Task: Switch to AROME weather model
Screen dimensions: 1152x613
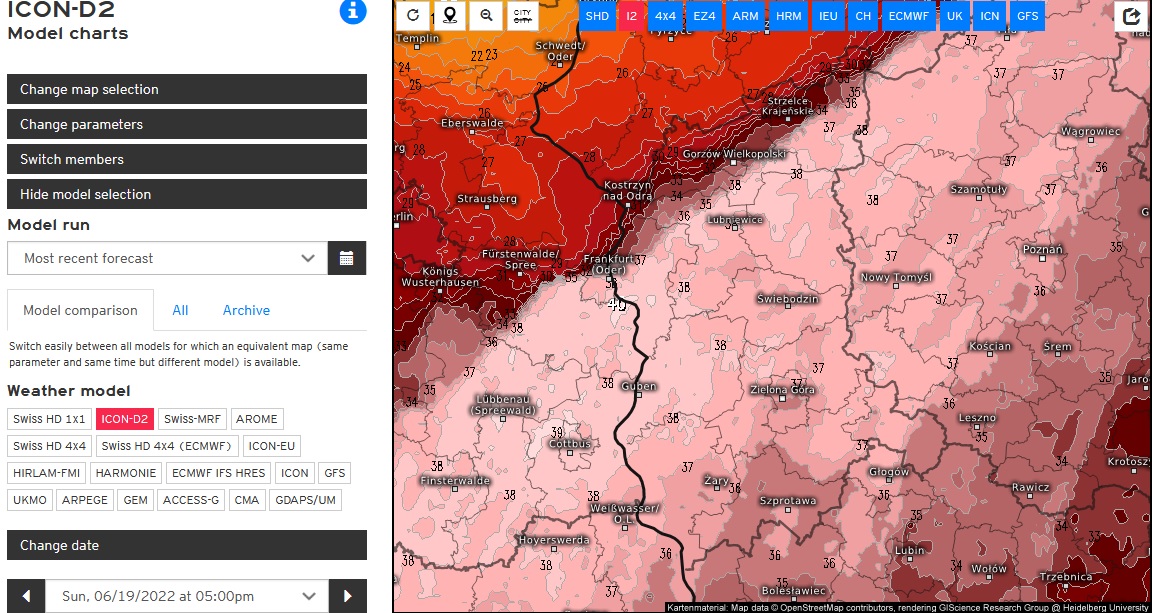Action: click(x=257, y=419)
